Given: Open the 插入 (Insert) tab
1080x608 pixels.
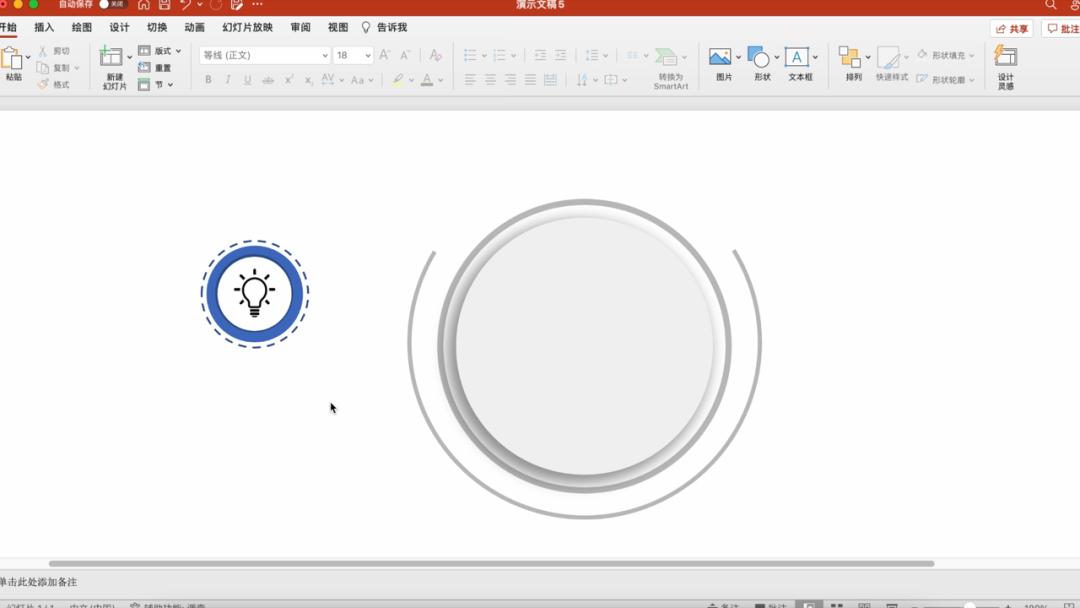Looking at the screenshot, I should coord(44,28).
